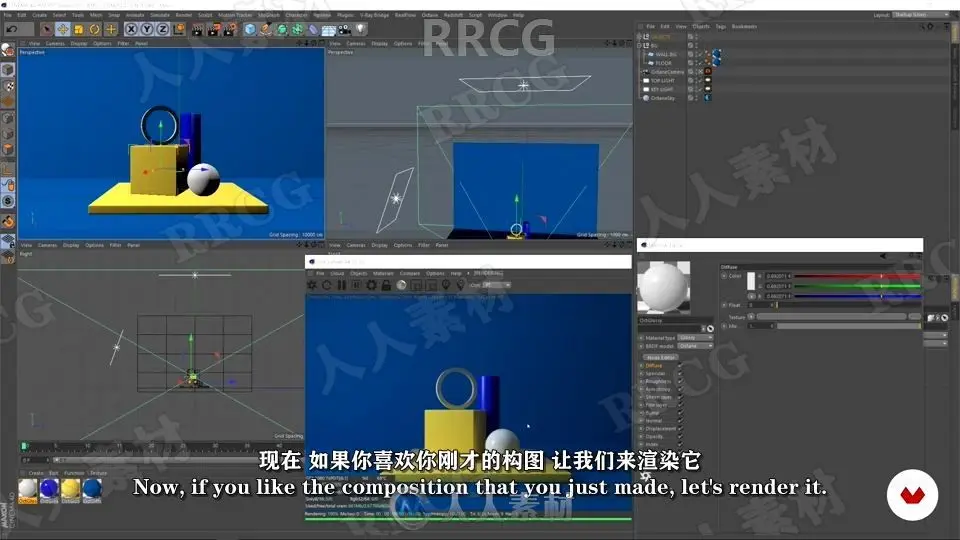Screen dimensions: 960x540
Task: Click Render View clapperboard icon
Action: [198, 29]
